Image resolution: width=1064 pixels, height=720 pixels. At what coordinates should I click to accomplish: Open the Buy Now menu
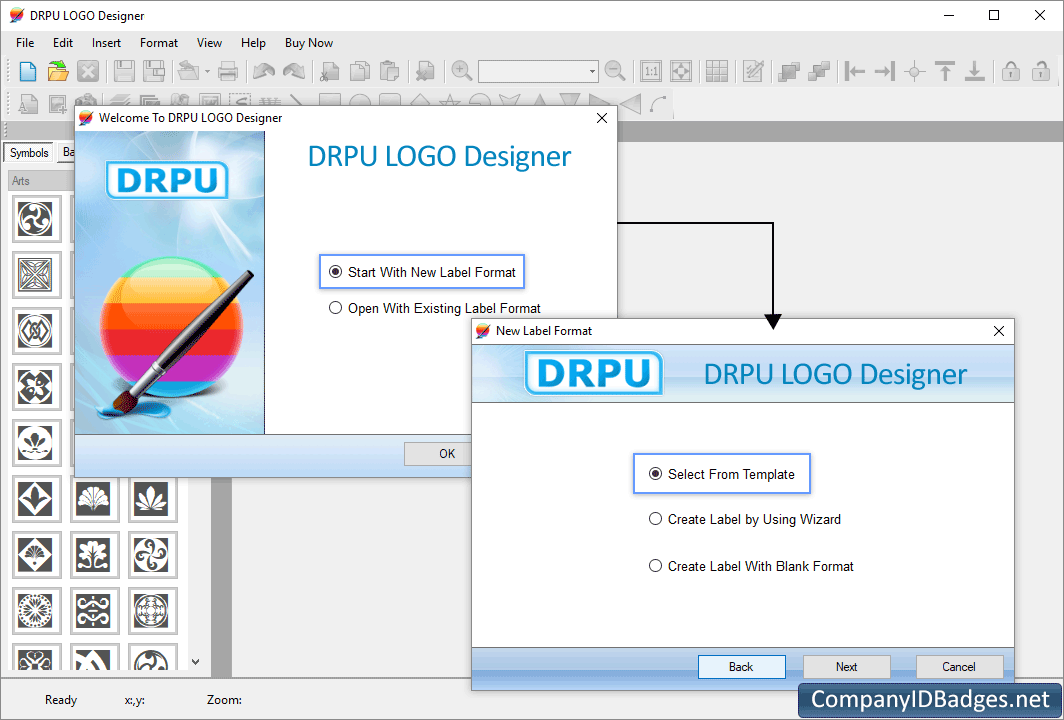click(x=309, y=43)
